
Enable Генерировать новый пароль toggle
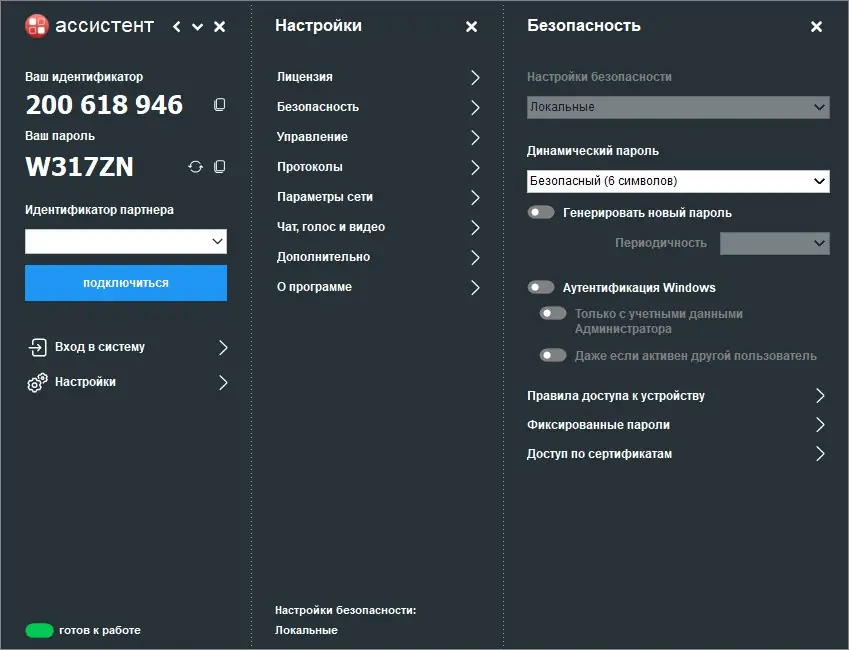(541, 211)
